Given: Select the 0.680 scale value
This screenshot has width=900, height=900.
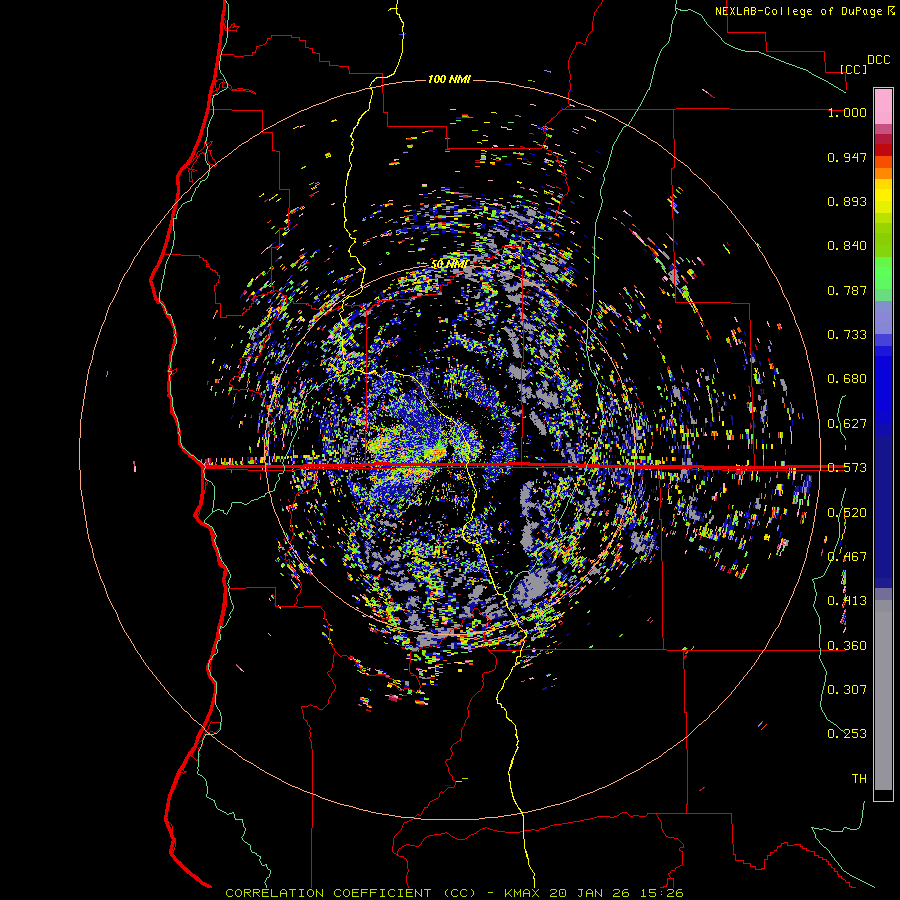Looking at the screenshot, I should click(847, 379).
